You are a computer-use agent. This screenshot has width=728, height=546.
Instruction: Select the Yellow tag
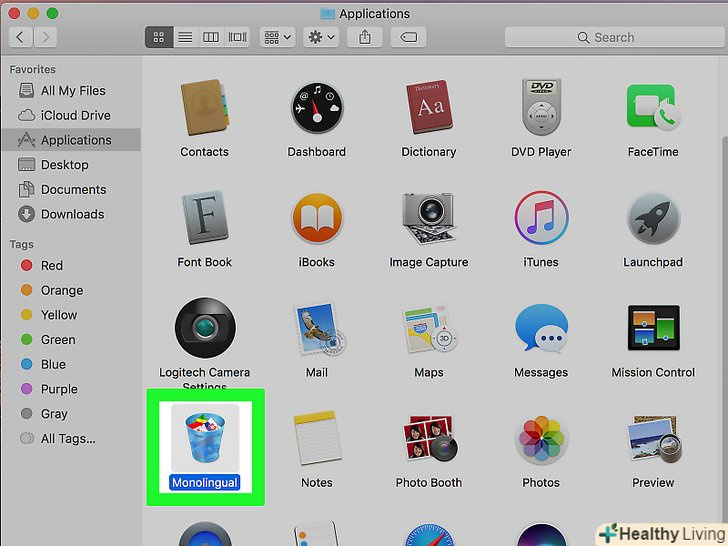pyautogui.click(x=71, y=315)
